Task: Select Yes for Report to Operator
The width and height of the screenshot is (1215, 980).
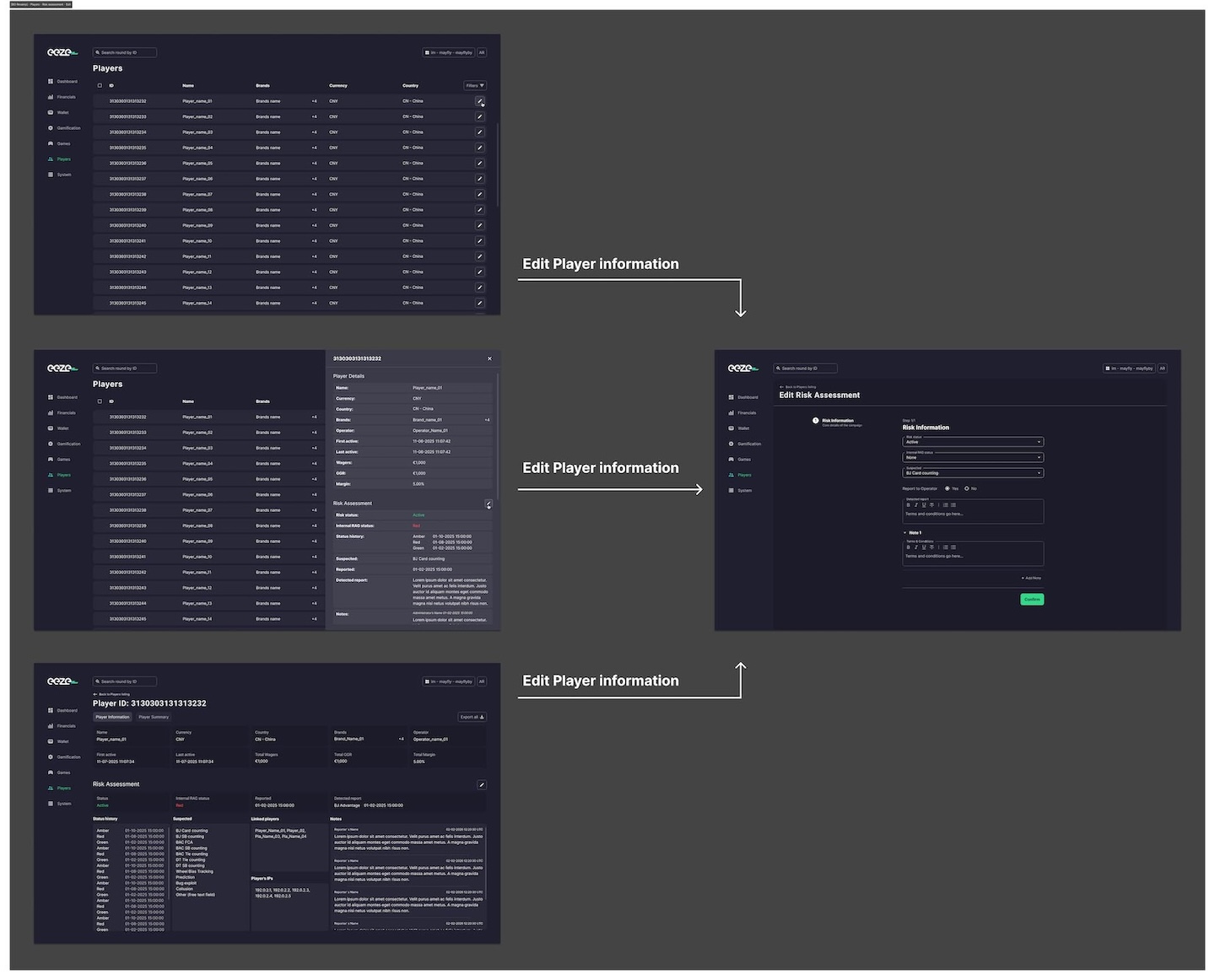Action: pos(948,488)
